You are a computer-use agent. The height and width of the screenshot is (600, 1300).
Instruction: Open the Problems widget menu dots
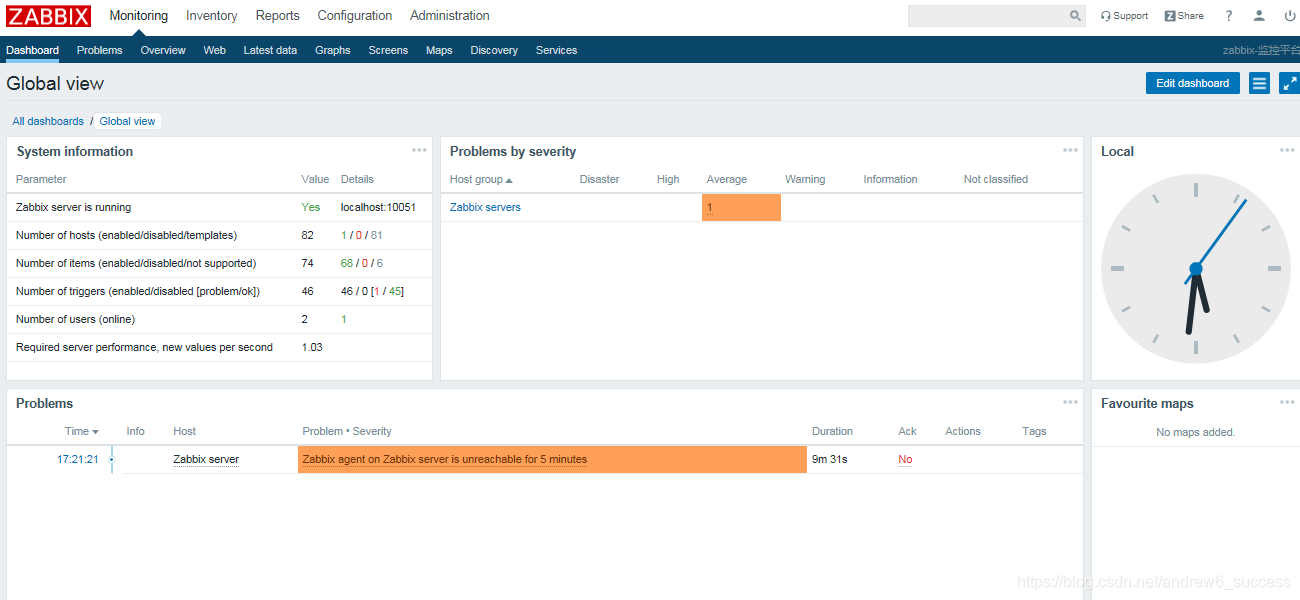click(1070, 402)
